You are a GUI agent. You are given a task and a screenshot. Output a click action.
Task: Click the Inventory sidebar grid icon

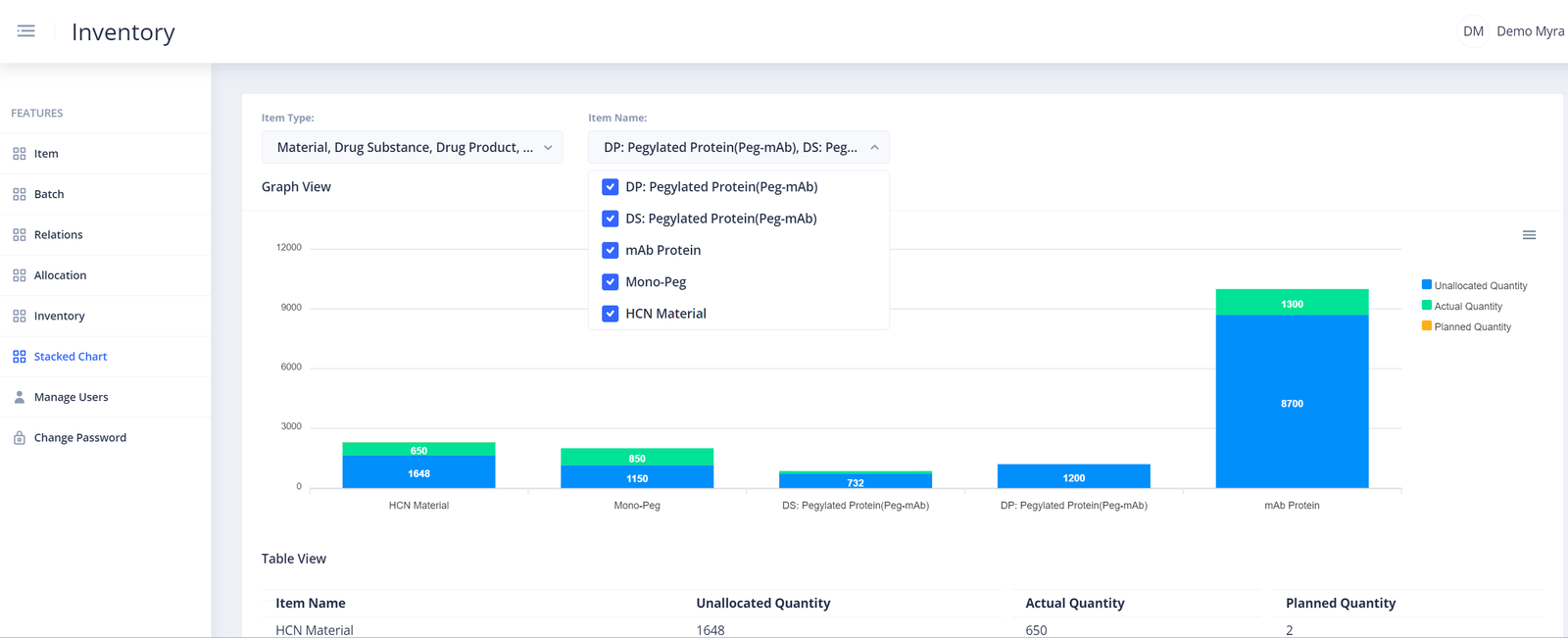point(20,316)
